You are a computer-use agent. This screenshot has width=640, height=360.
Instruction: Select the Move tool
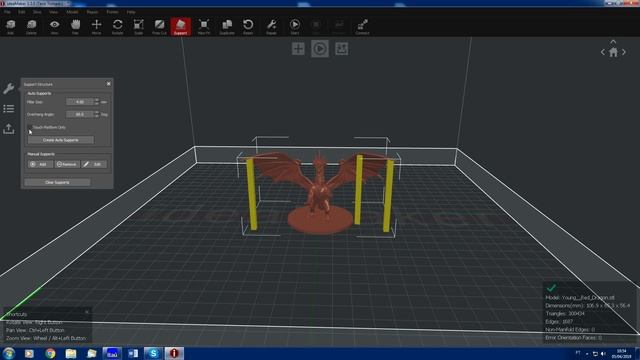coord(96,27)
